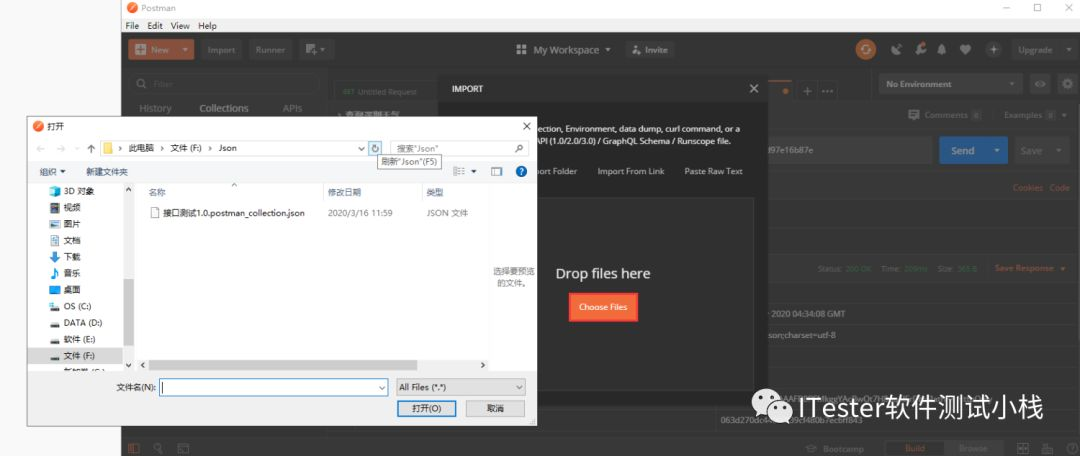Open the Save button dropdown arrow
The height and width of the screenshot is (456, 1080).
(1059, 150)
